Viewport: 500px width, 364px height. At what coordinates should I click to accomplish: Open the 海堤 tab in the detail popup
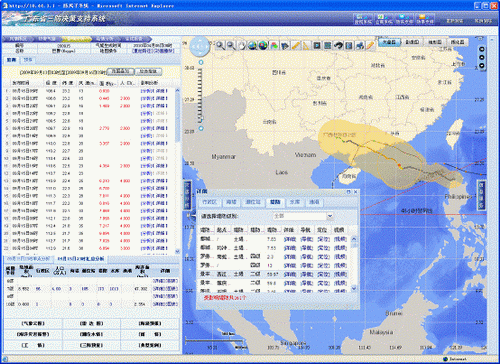point(231,202)
